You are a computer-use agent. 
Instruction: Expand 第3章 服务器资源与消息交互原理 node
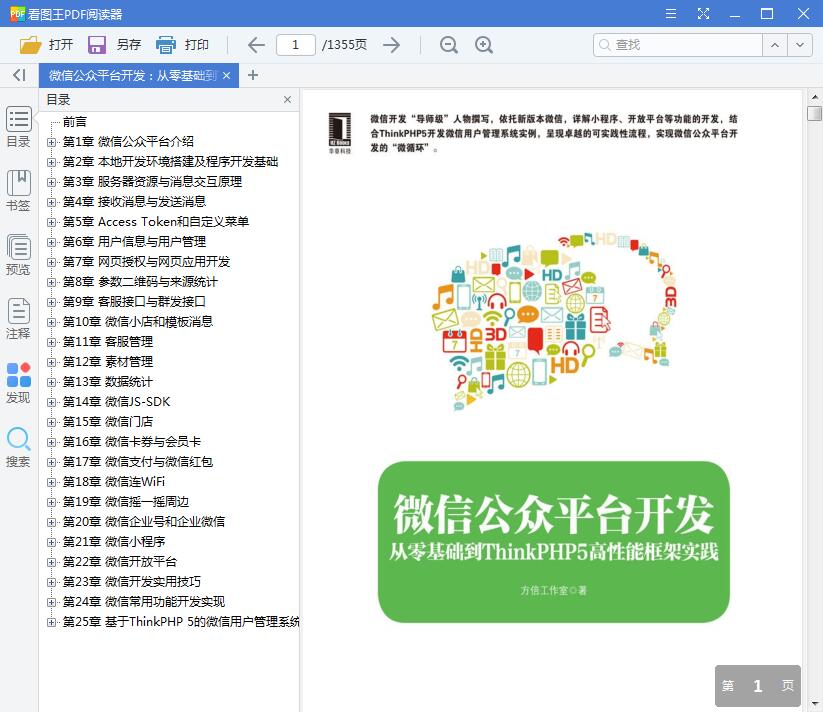click(x=51, y=182)
